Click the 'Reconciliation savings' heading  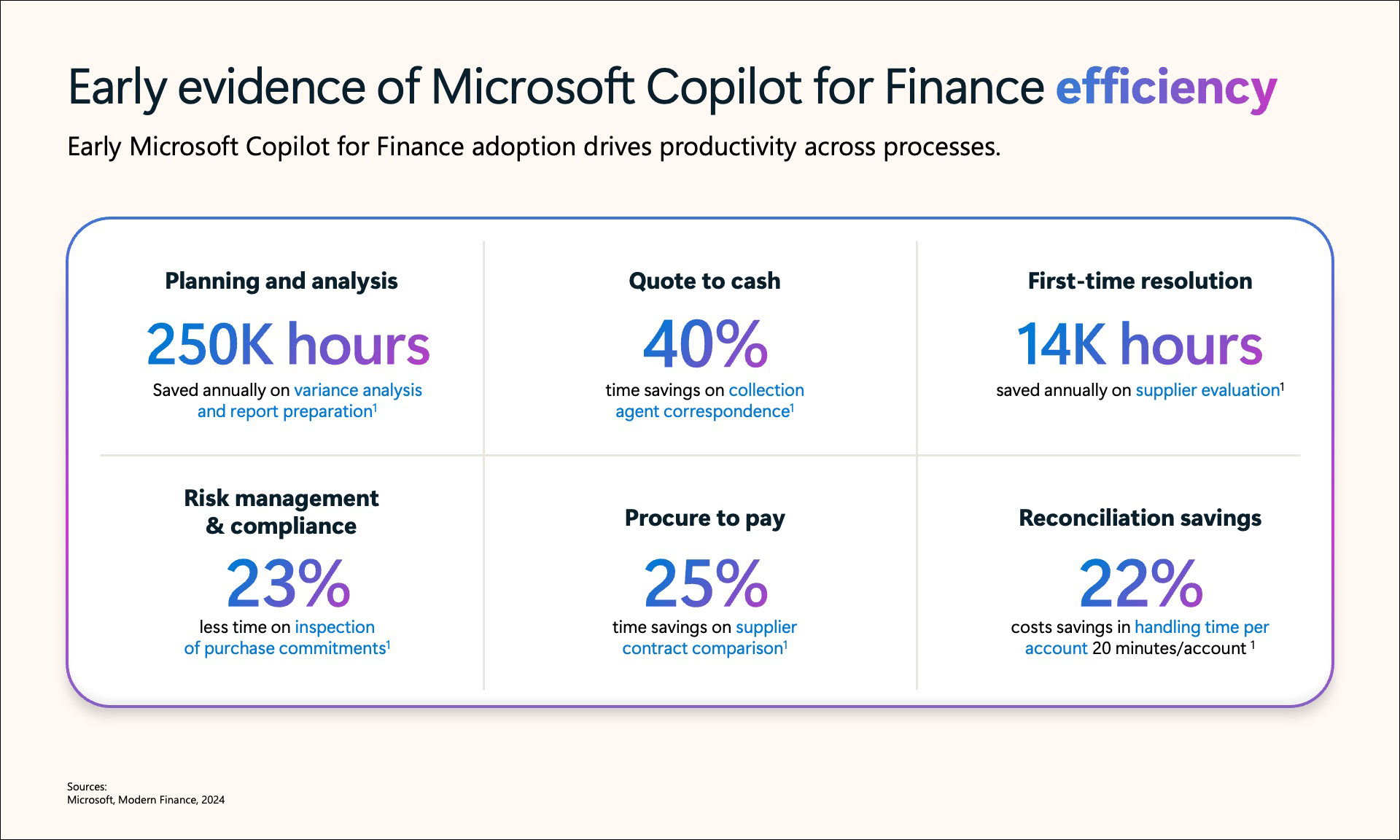pyautogui.click(x=1140, y=518)
